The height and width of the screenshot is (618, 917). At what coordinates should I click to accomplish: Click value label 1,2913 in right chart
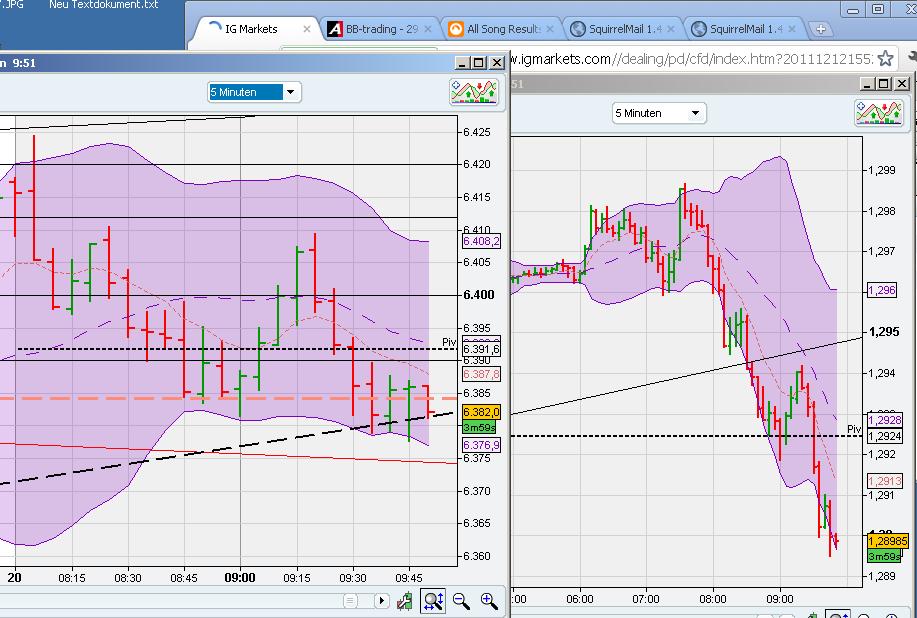click(x=885, y=481)
